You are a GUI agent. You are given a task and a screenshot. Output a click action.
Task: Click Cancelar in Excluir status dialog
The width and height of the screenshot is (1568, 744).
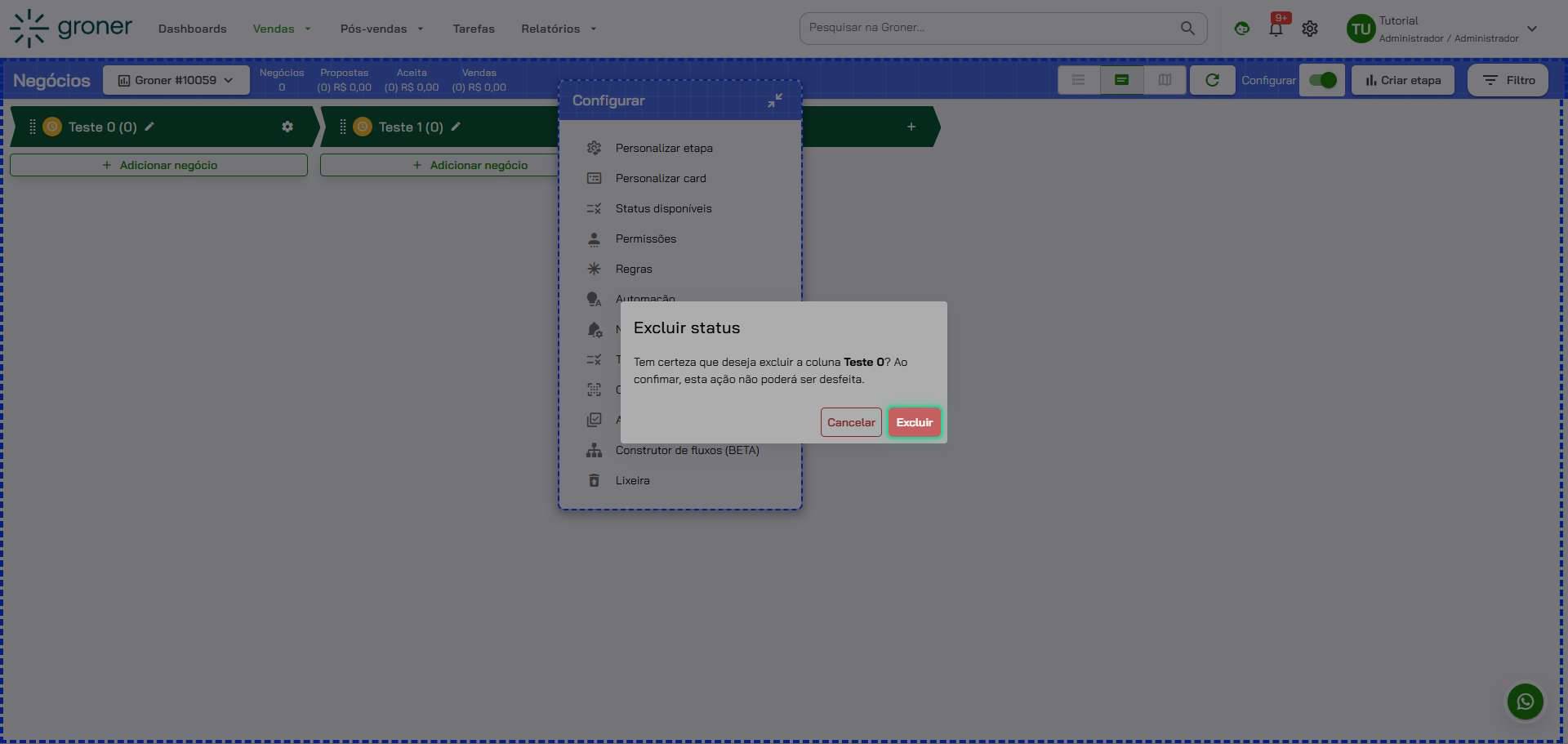(850, 422)
